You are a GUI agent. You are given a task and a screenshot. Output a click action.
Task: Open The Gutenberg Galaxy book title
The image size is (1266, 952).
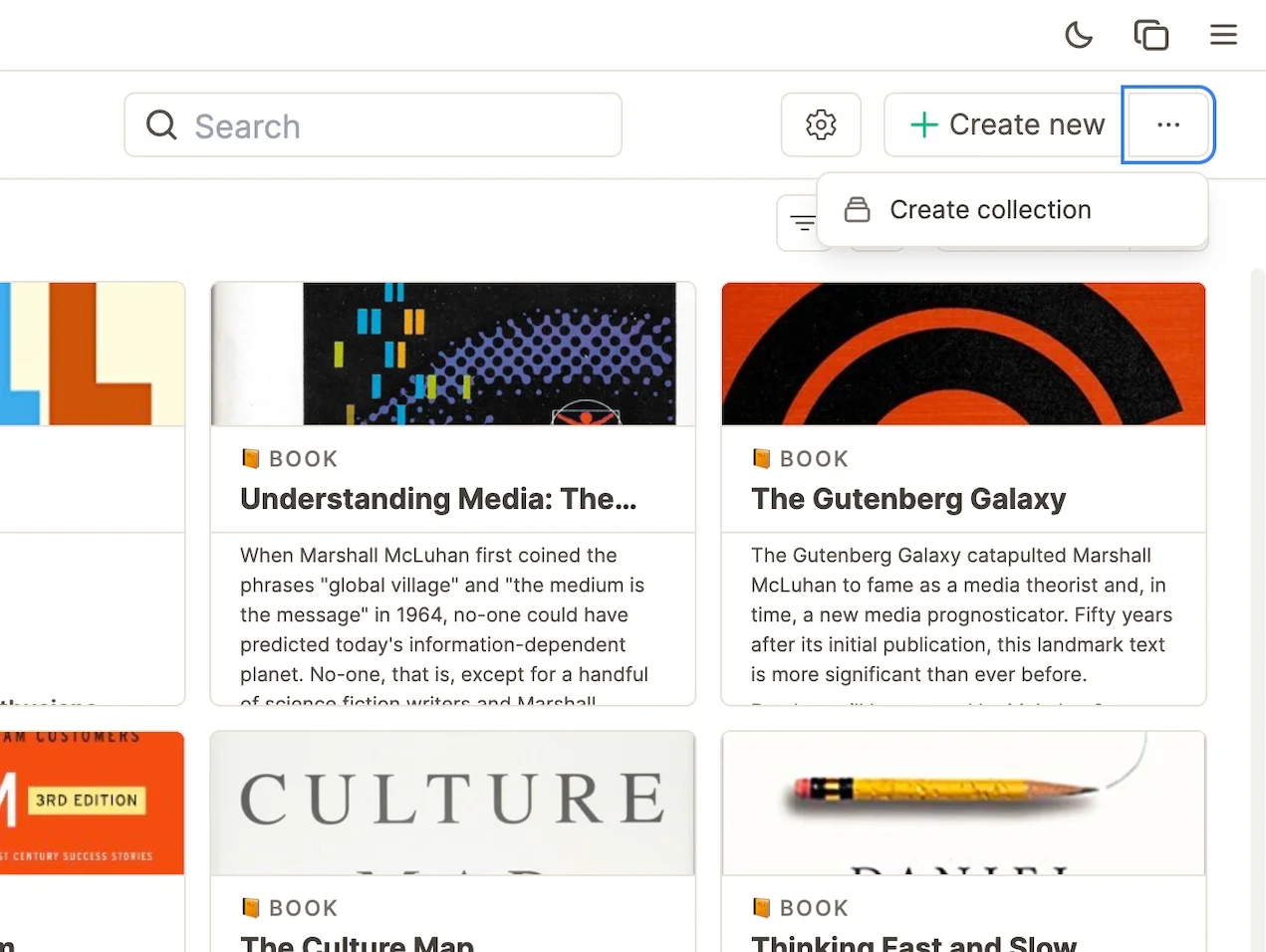[x=907, y=499]
